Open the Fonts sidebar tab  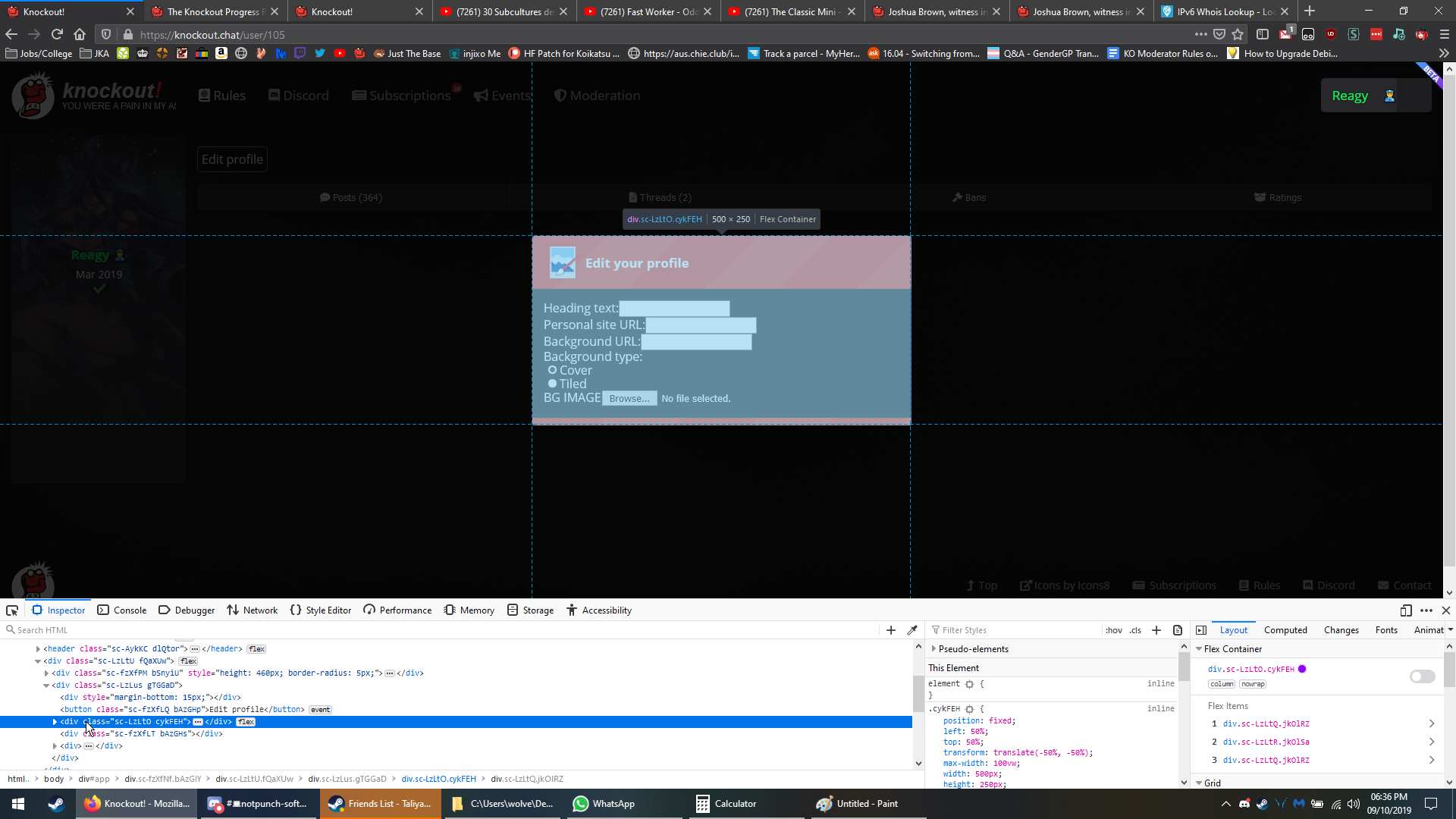[1386, 630]
